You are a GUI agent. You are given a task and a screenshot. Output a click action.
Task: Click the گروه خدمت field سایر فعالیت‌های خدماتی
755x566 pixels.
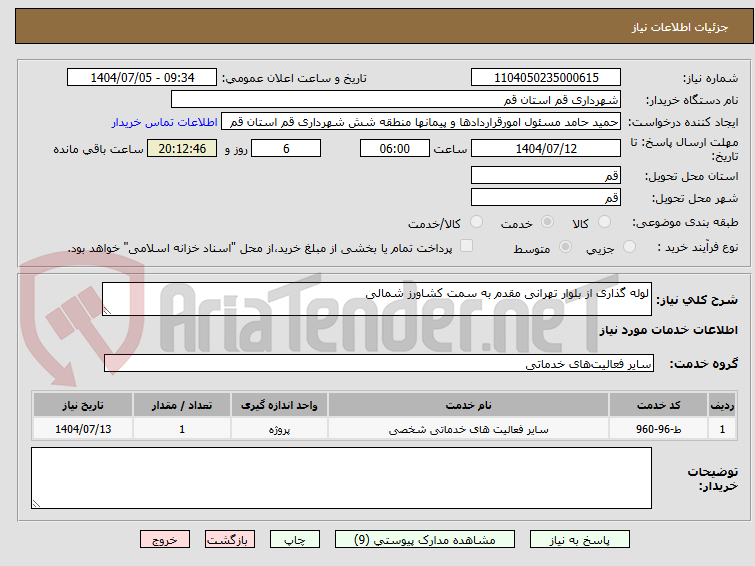pyautogui.click(x=379, y=363)
